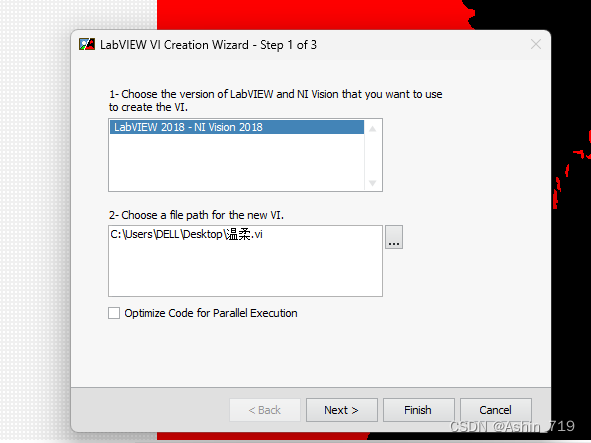Click the version list's scroll down arrow

[373, 183]
